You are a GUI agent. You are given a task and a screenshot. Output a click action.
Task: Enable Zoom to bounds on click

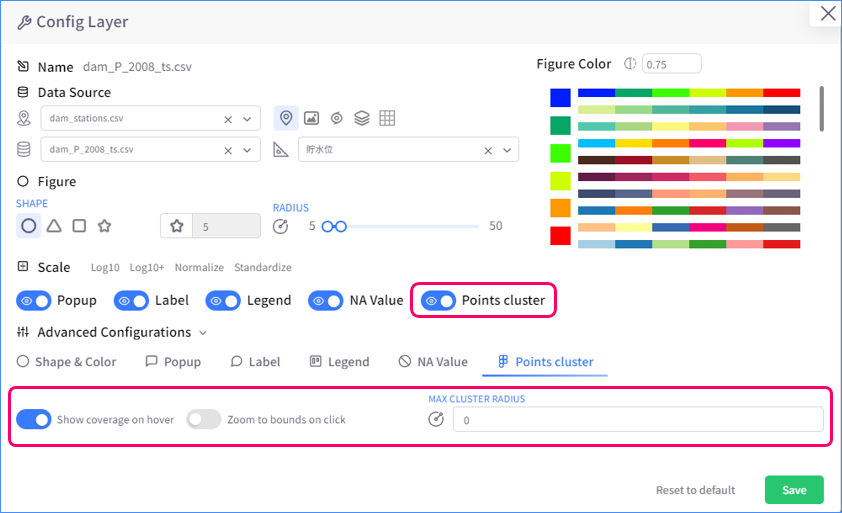pos(204,419)
